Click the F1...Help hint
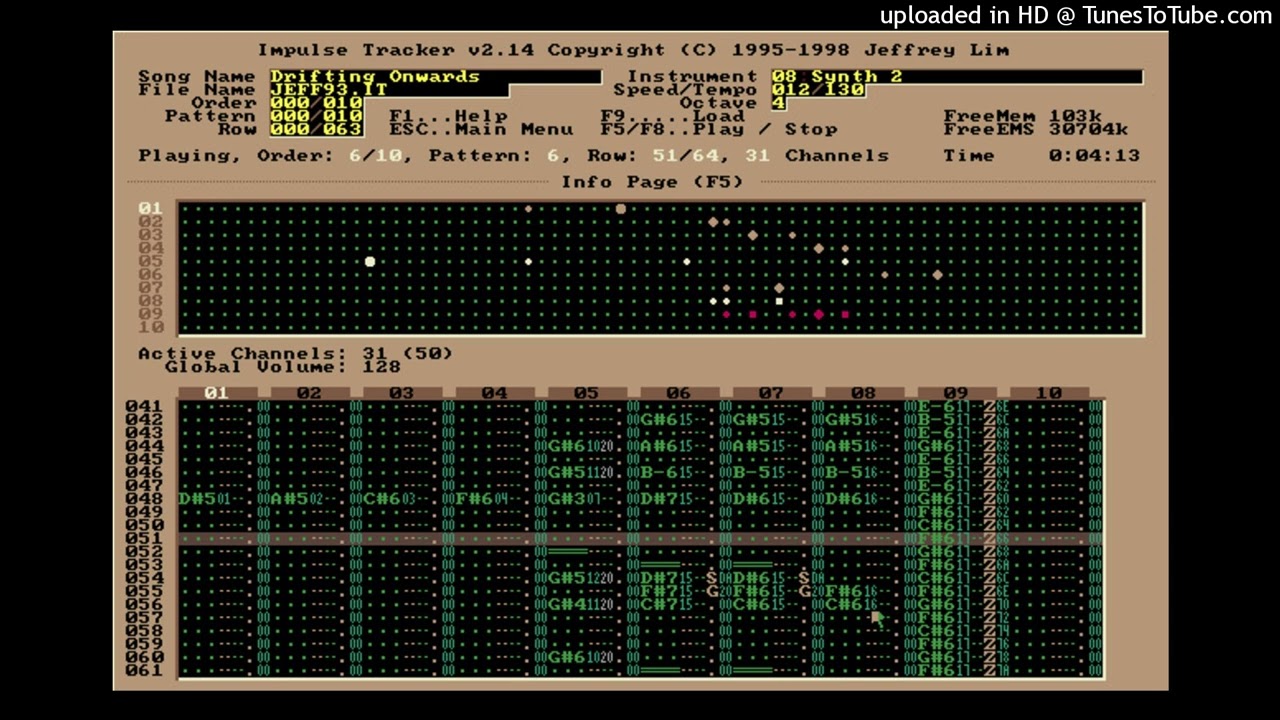1280x720 pixels. coord(448,116)
